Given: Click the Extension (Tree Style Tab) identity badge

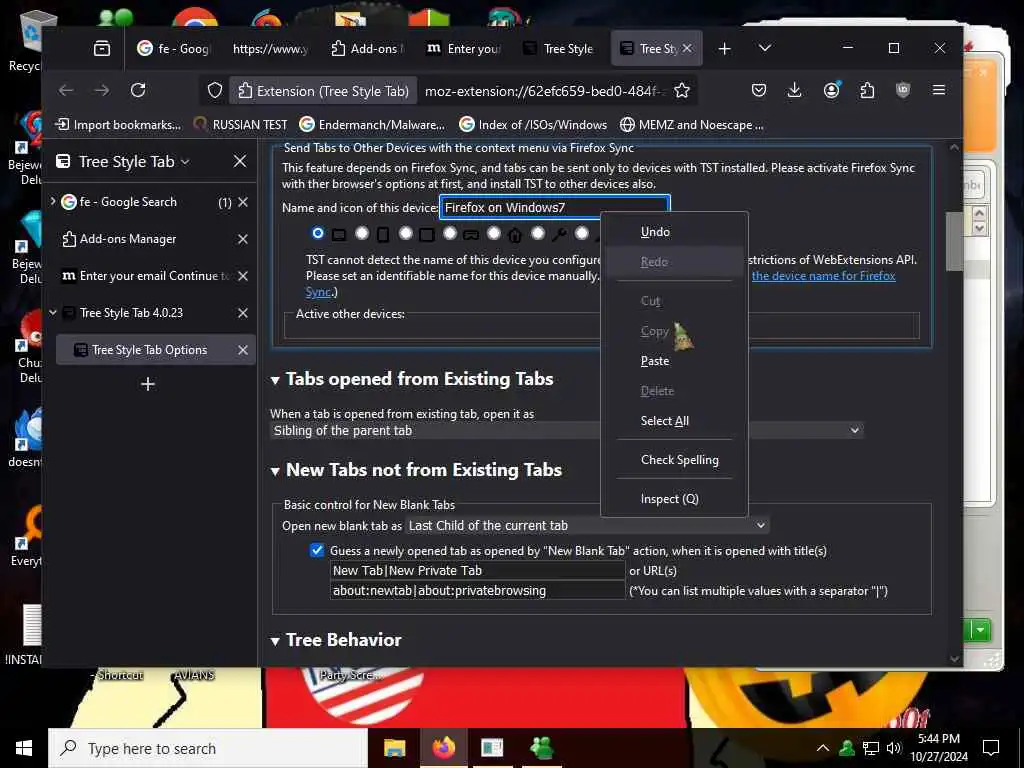Looking at the screenshot, I should coord(323,91).
